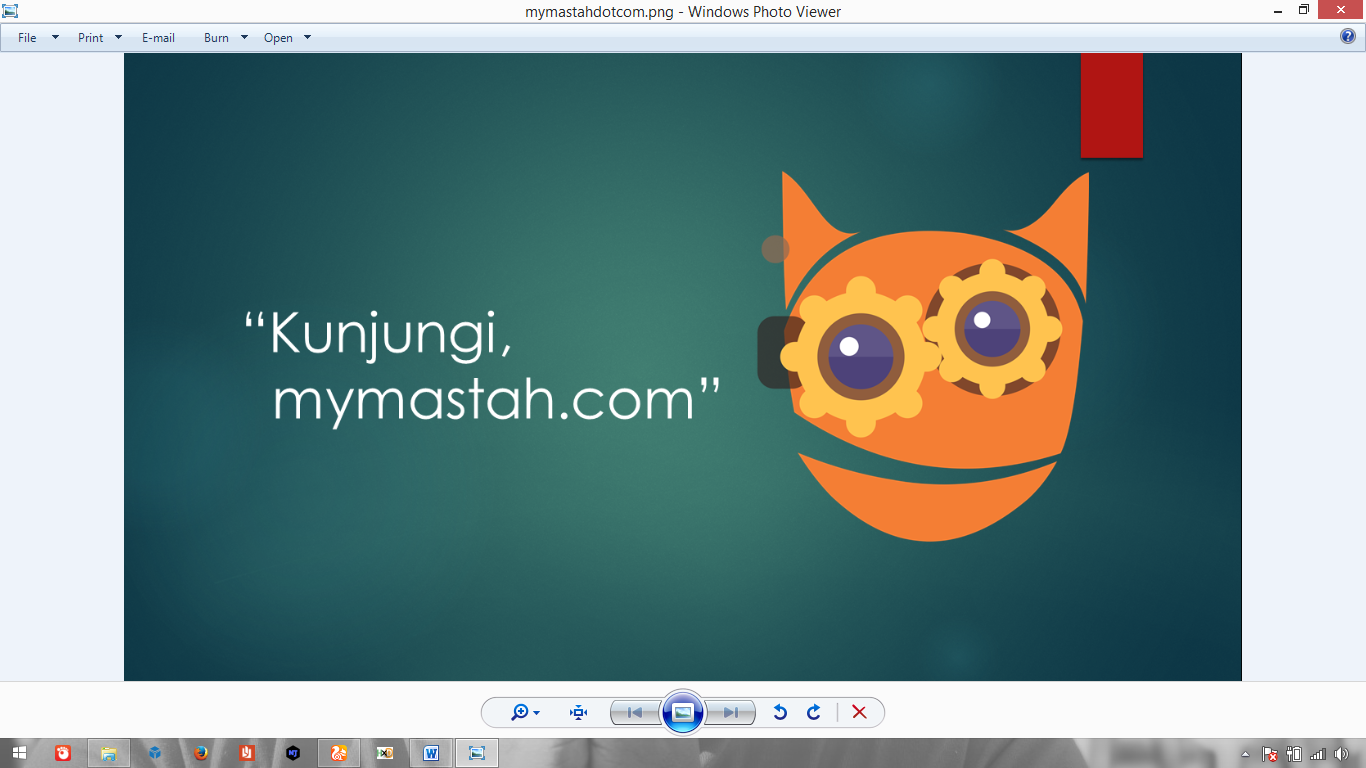Play the slide show
Image resolution: width=1366 pixels, height=768 pixels.
(x=683, y=712)
